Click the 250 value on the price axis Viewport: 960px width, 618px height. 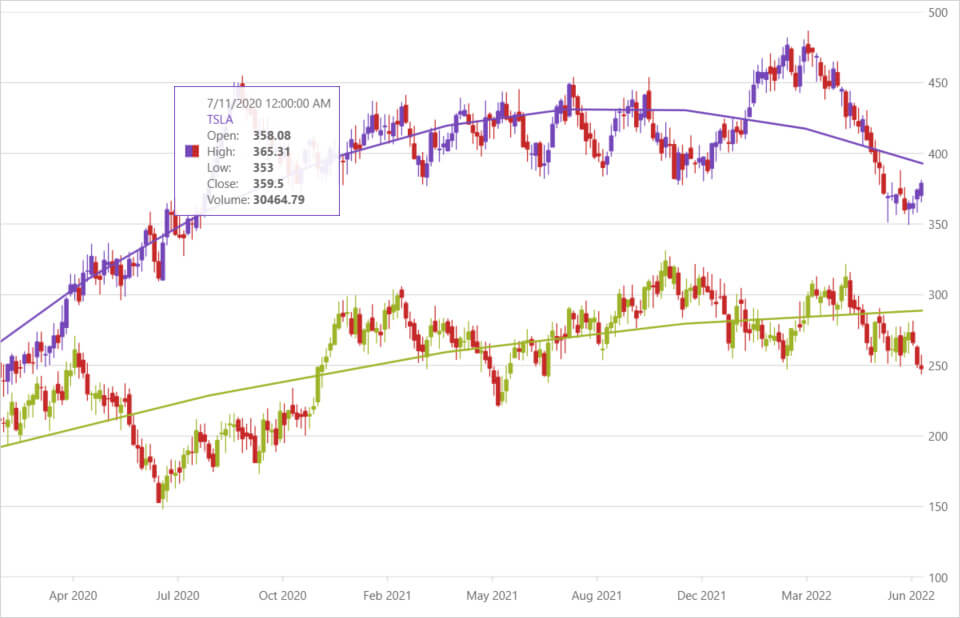click(x=938, y=366)
